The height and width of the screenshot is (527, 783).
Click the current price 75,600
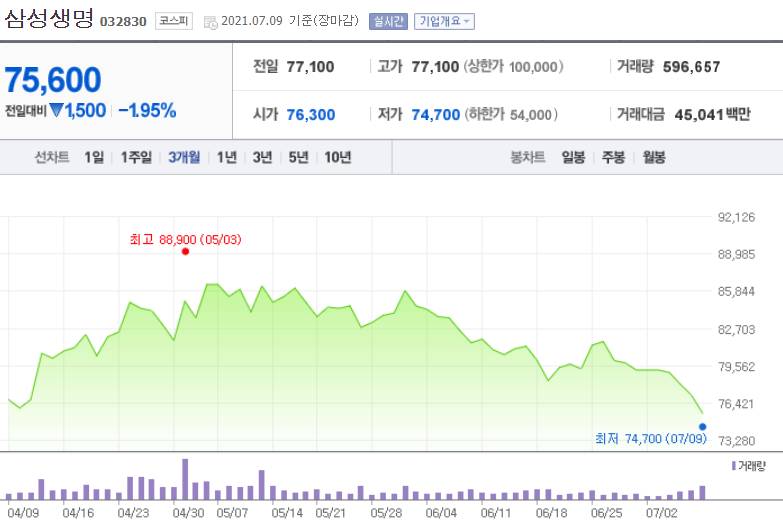click(53, 80)
